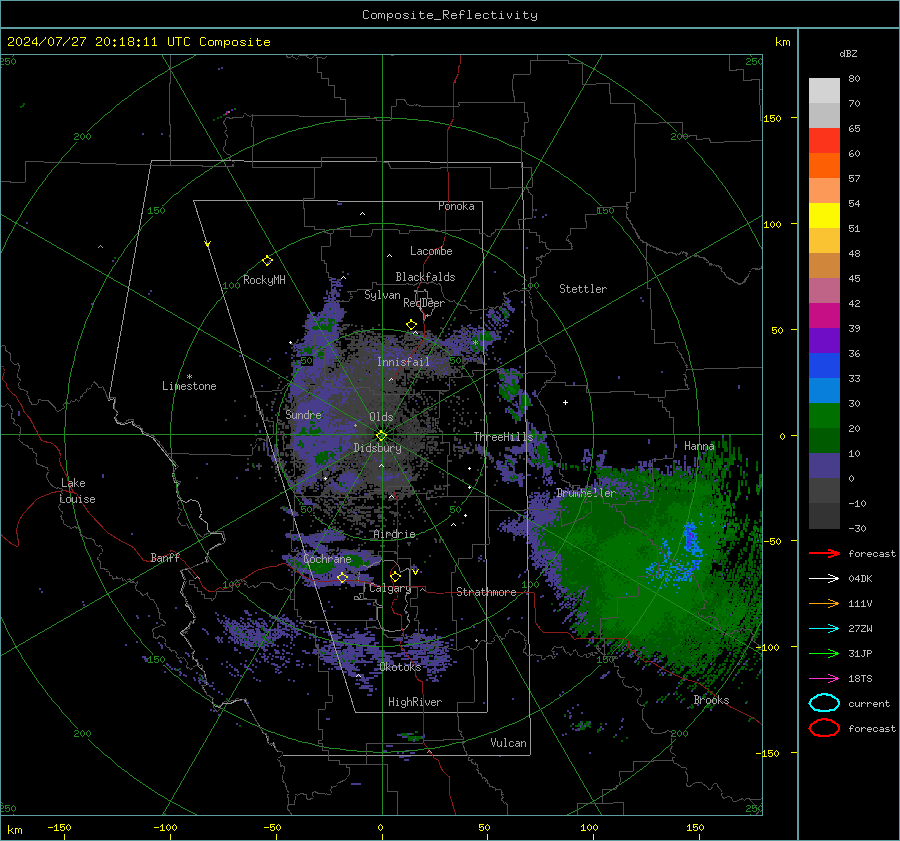Viewport: 900px width, 841px height.
Task: Click the yellow swatch between 51 and 54 dBZ
Action: pos(824,215)
